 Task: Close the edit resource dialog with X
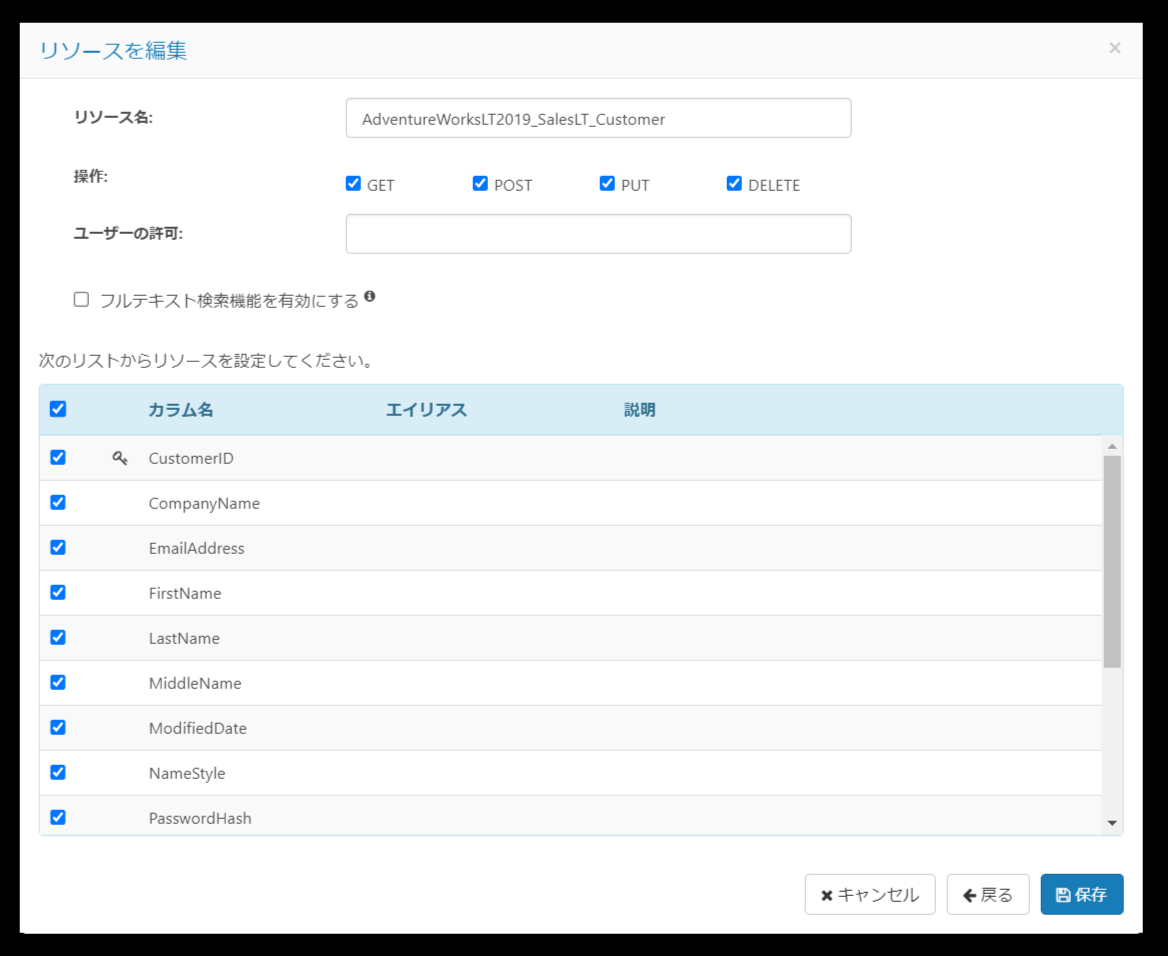click(x=1114, y=48)
